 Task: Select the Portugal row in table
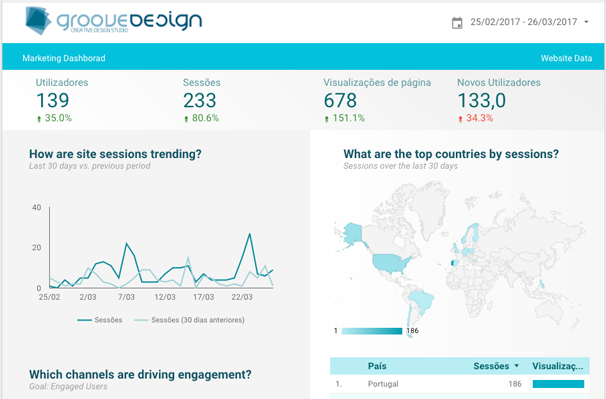(x=460, y=384)
